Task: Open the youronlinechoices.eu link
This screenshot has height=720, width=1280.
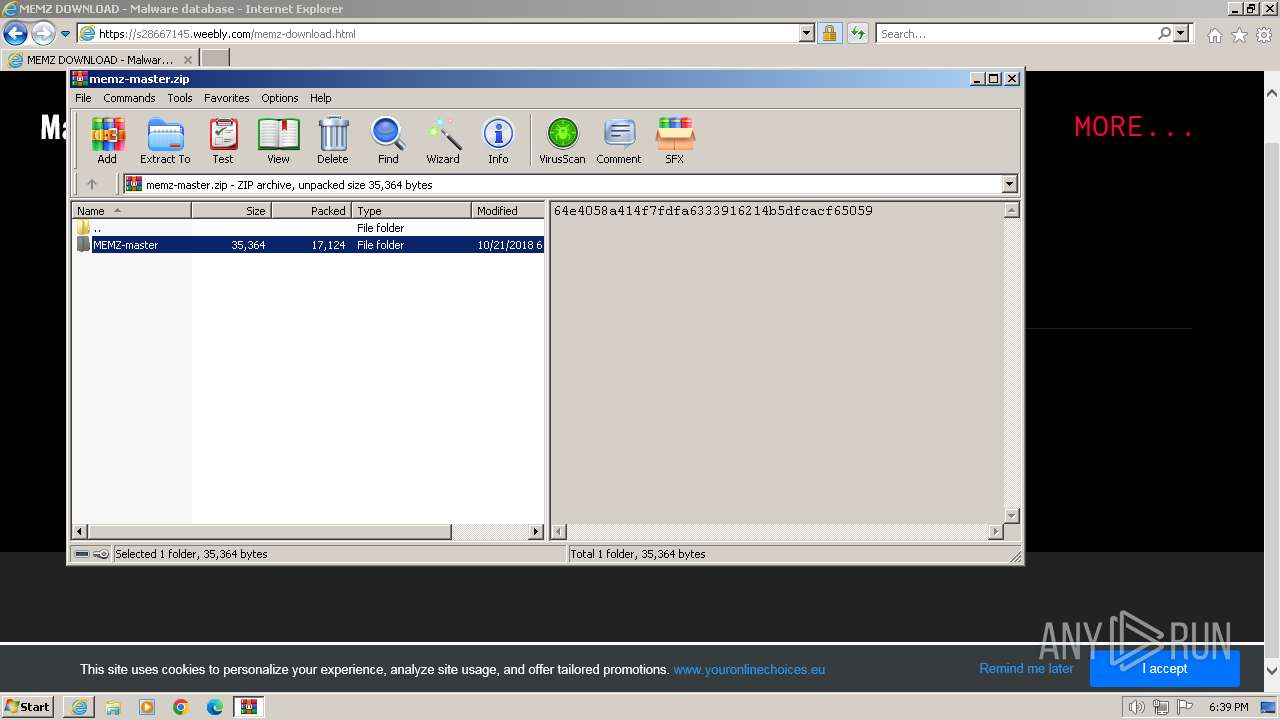Action: point(749,670)
